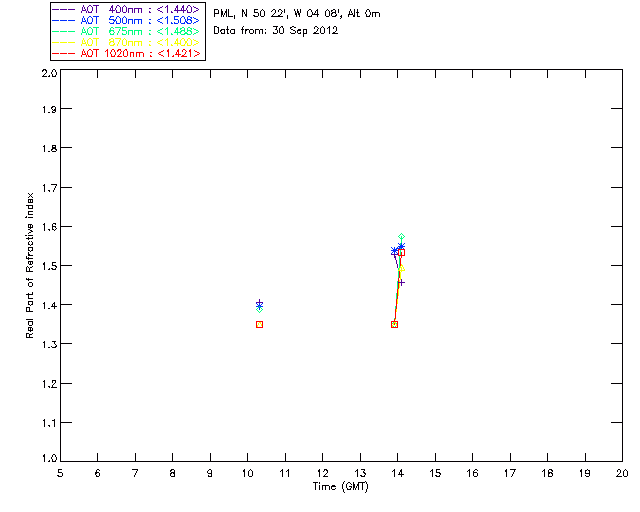
Task: Click the AOT 1020nm legend entry
Action: [126, 53]
